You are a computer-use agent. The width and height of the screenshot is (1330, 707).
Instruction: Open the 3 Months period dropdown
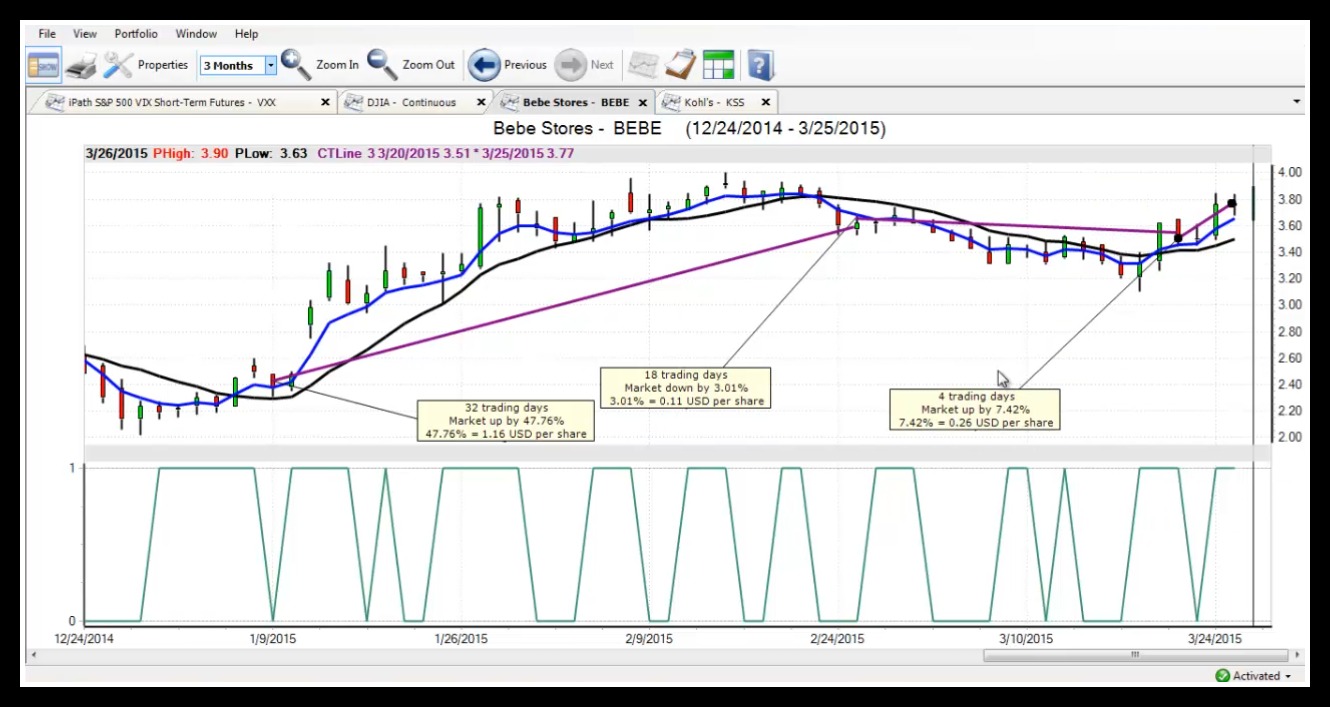[x=270, y=66]
